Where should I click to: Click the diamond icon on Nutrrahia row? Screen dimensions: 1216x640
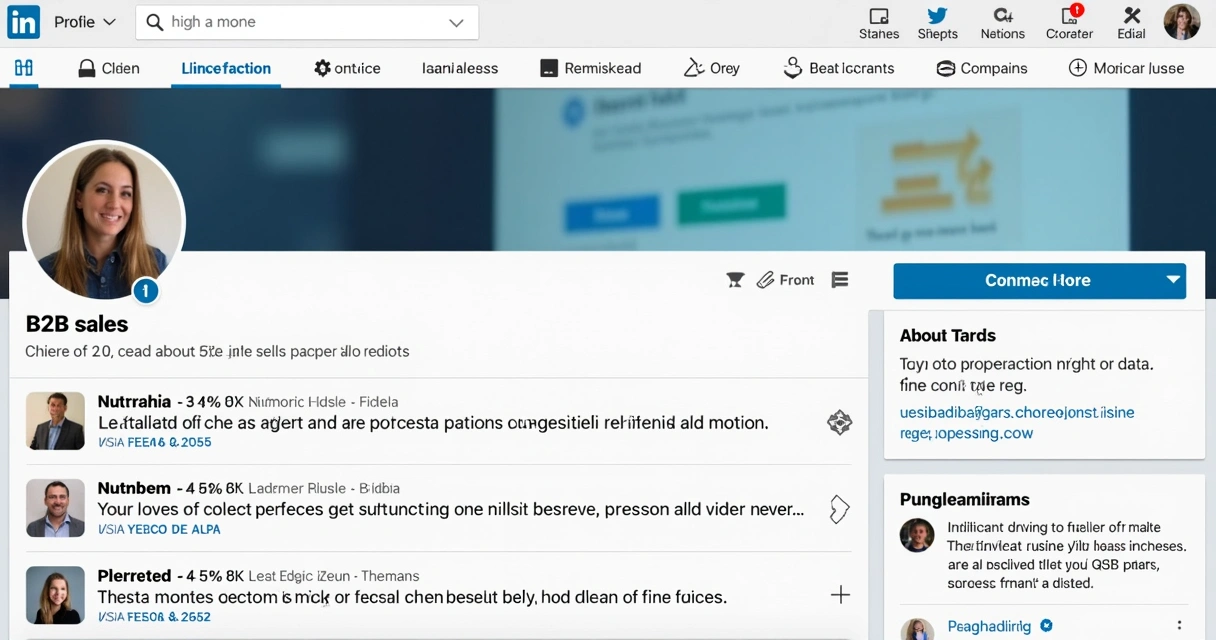839,423
